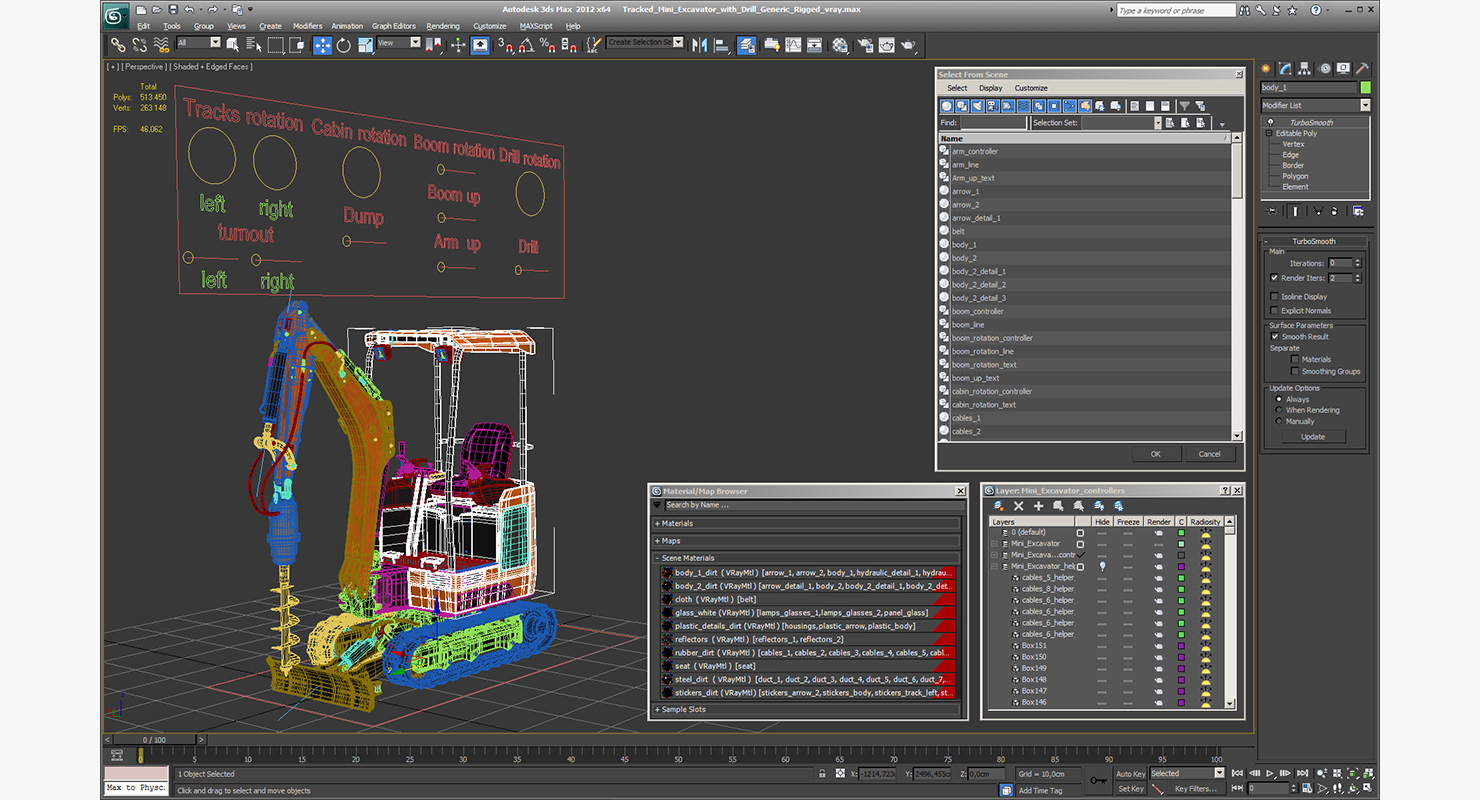Click Toggle Set Key Mode key icon
The width and height of the screenshot is (1480, 800).
(1098, 780)
